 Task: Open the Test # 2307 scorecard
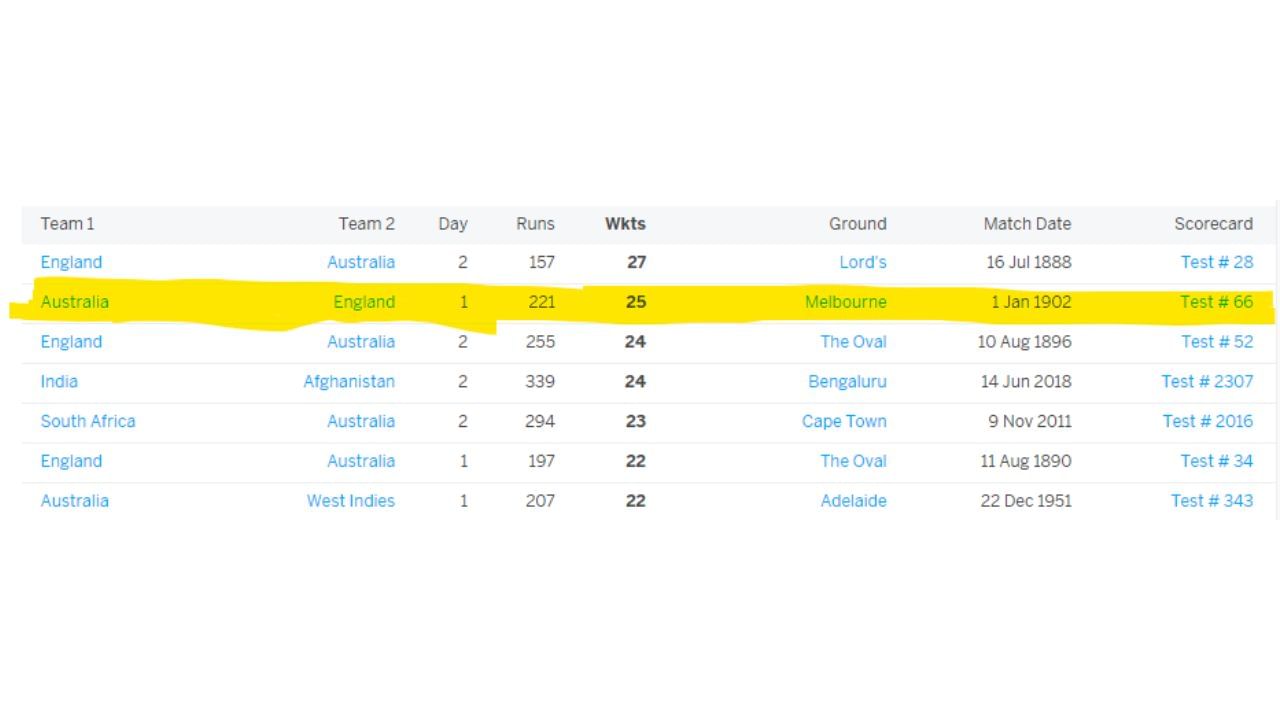[1207, 382]
